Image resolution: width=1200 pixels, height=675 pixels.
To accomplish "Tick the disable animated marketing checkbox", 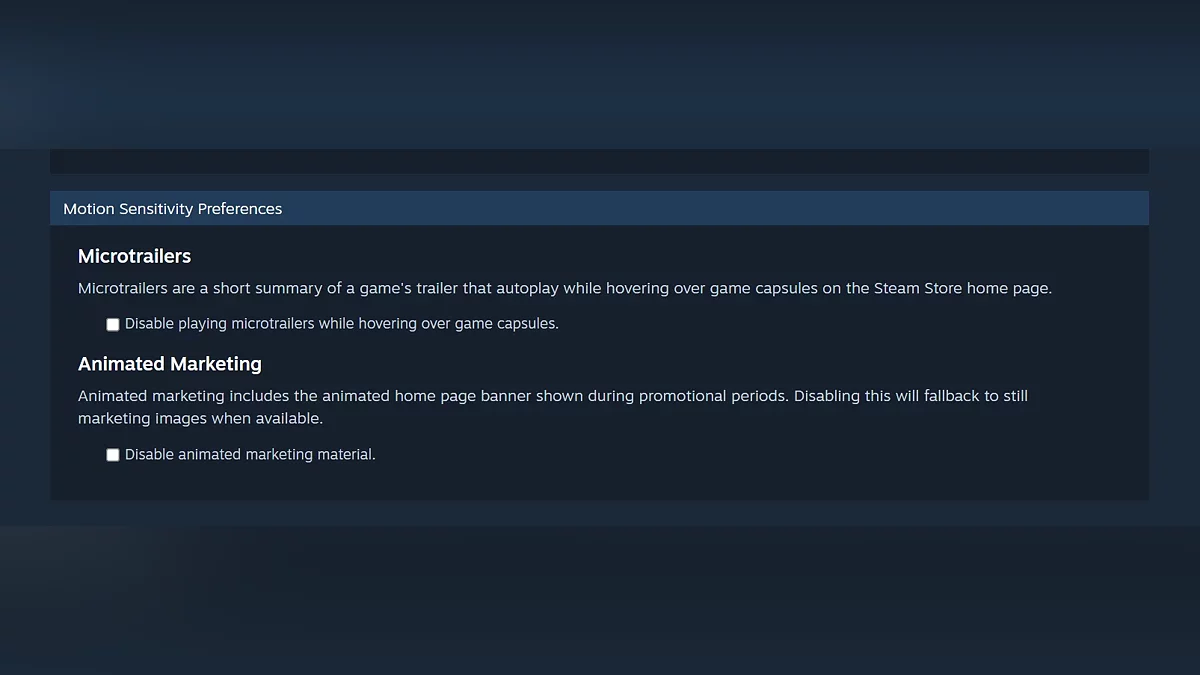I will click(113, 455).
